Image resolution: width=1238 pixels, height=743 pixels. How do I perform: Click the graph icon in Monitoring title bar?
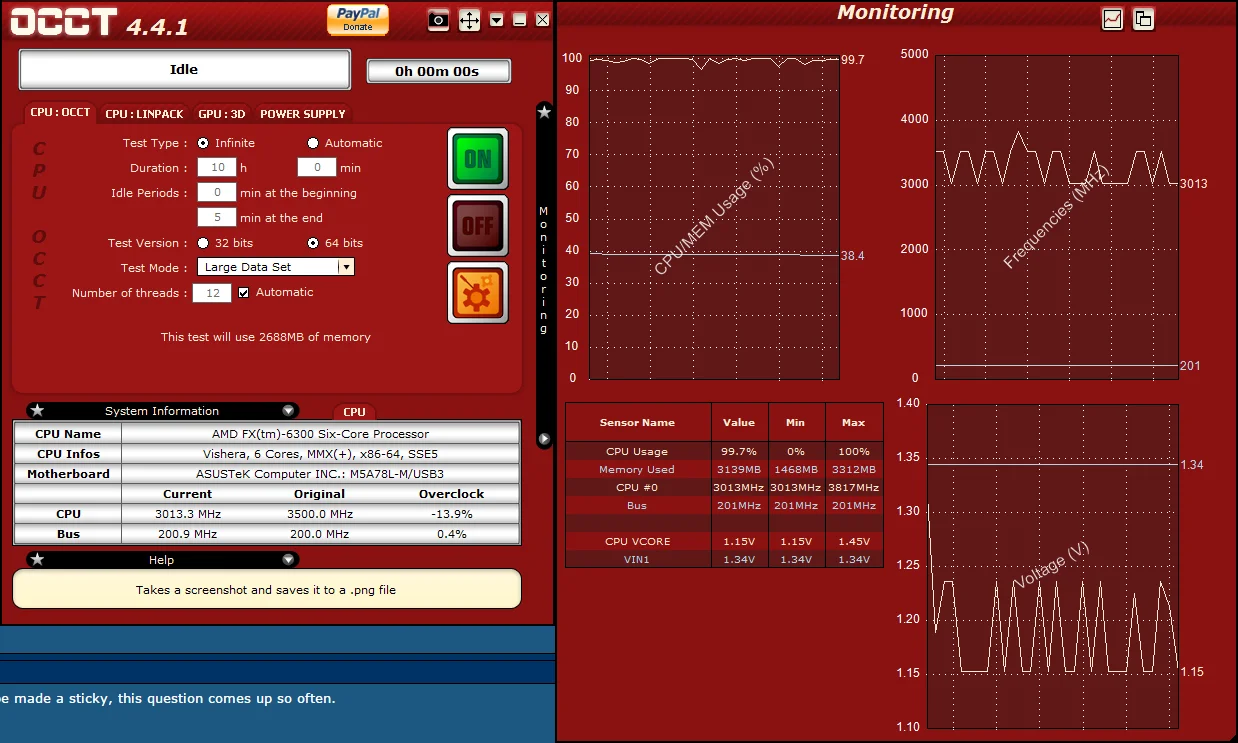pos(1112,19)
